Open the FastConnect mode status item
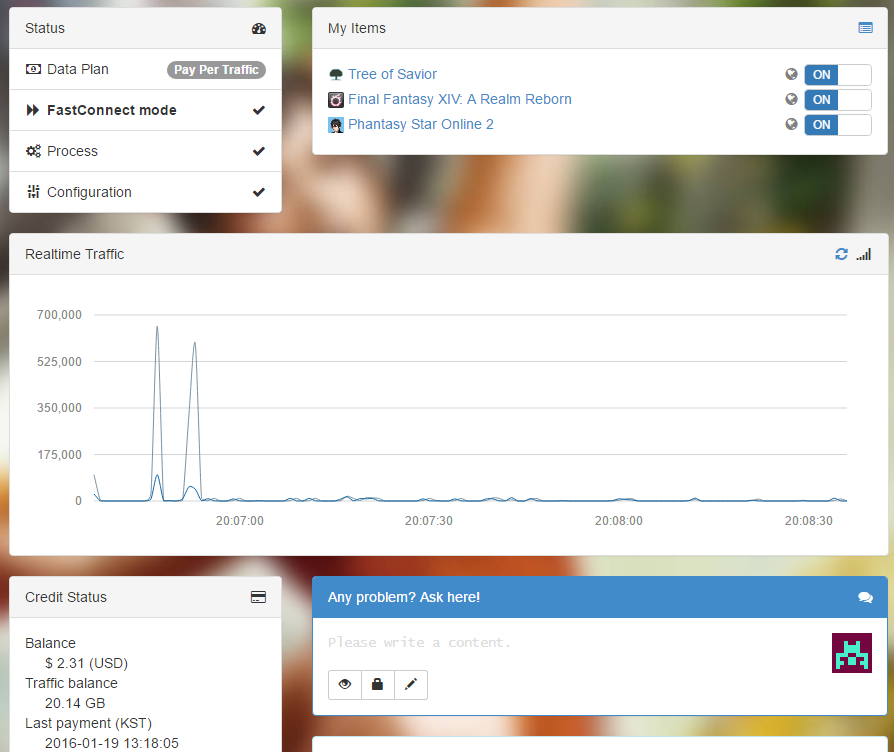This screenshot has width=894, height=752. tap(111, 110)
